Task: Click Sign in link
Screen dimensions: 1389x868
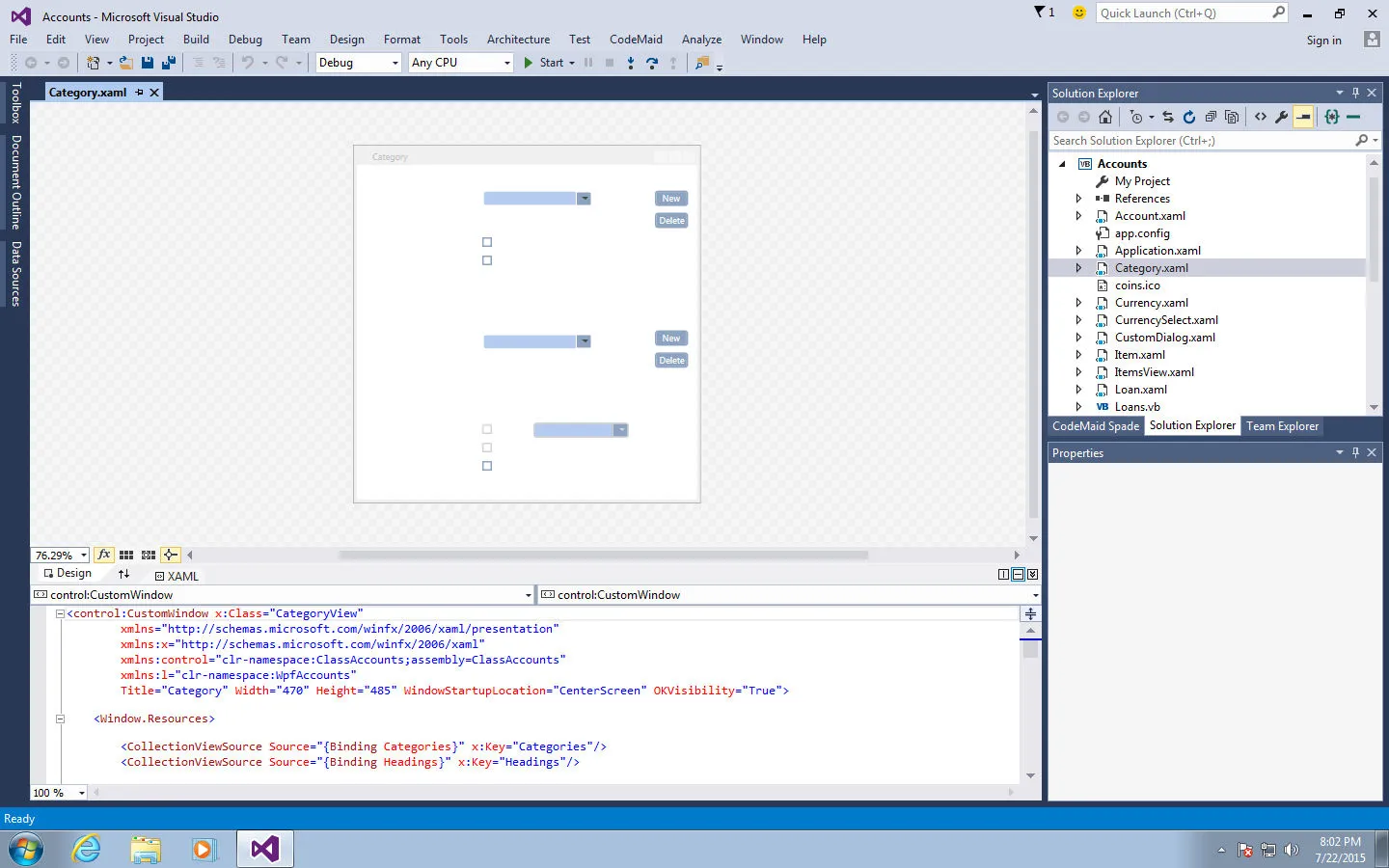Action: [1323, 41]
